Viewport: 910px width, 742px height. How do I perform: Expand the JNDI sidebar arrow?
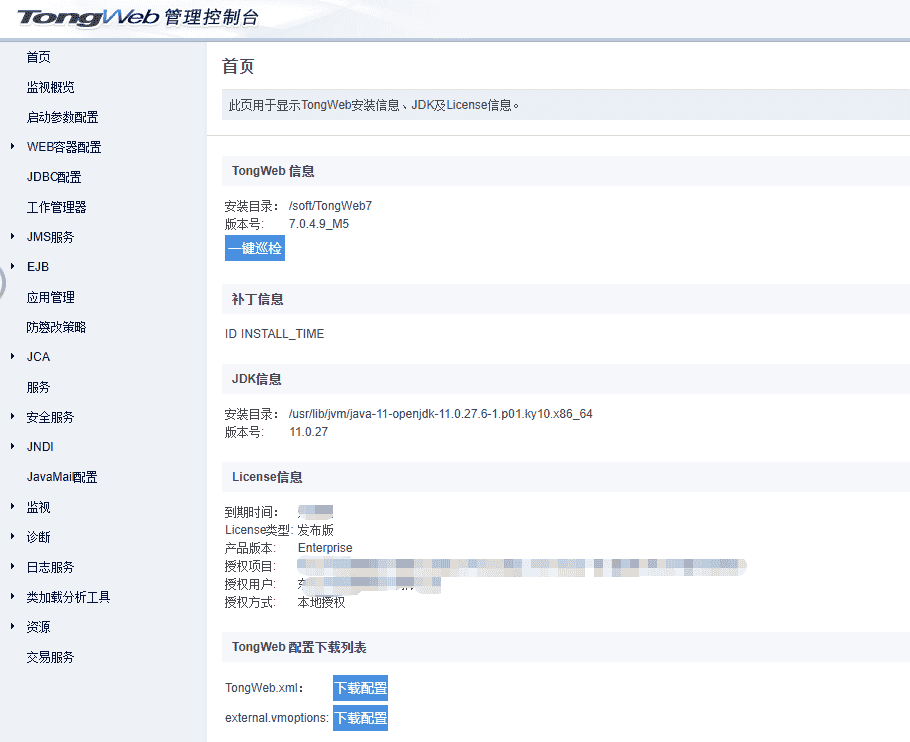[12, 447]
